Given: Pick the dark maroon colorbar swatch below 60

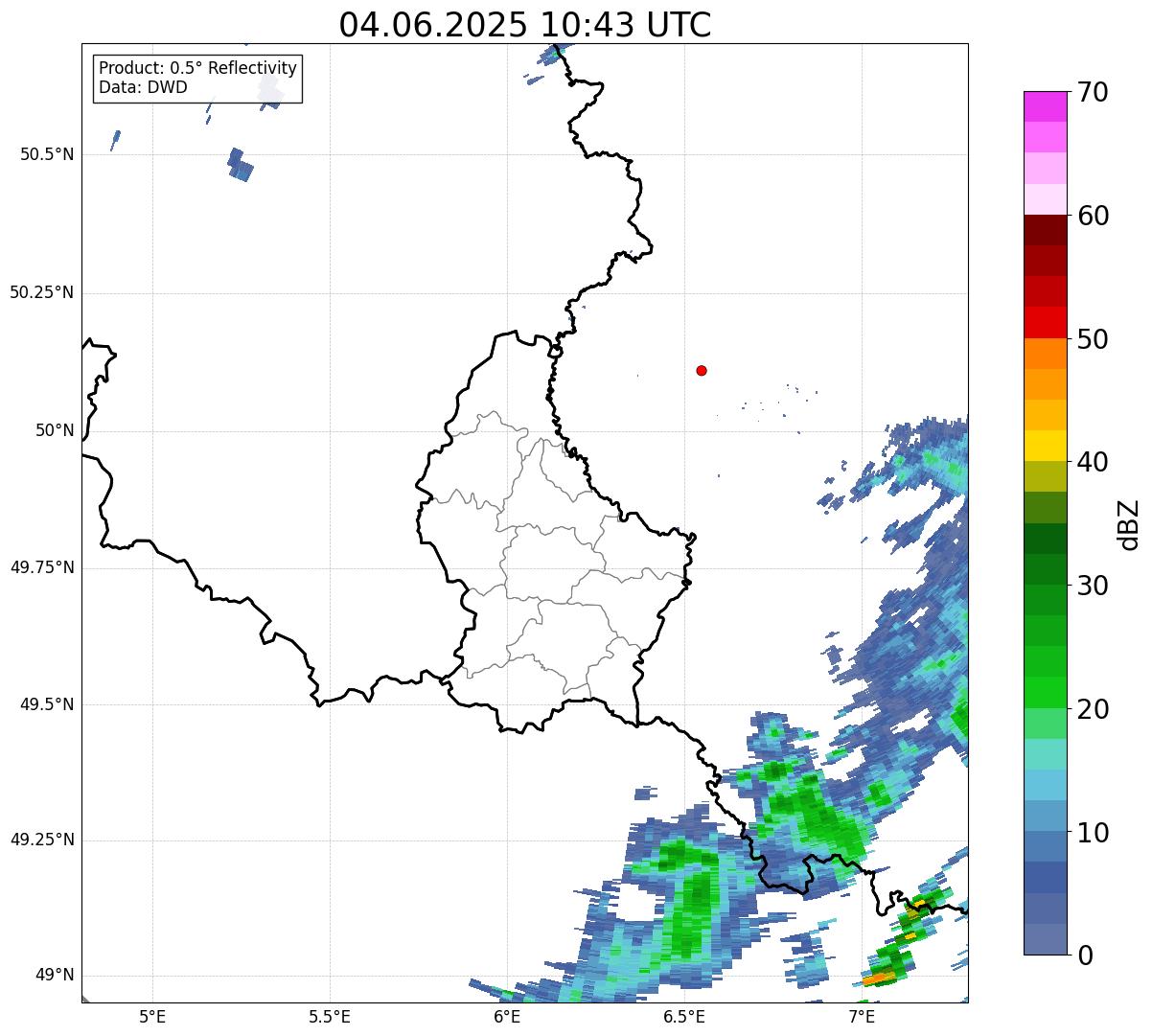Looking at the screenshot, I should pyautogui.click(x=1045, y=230).
